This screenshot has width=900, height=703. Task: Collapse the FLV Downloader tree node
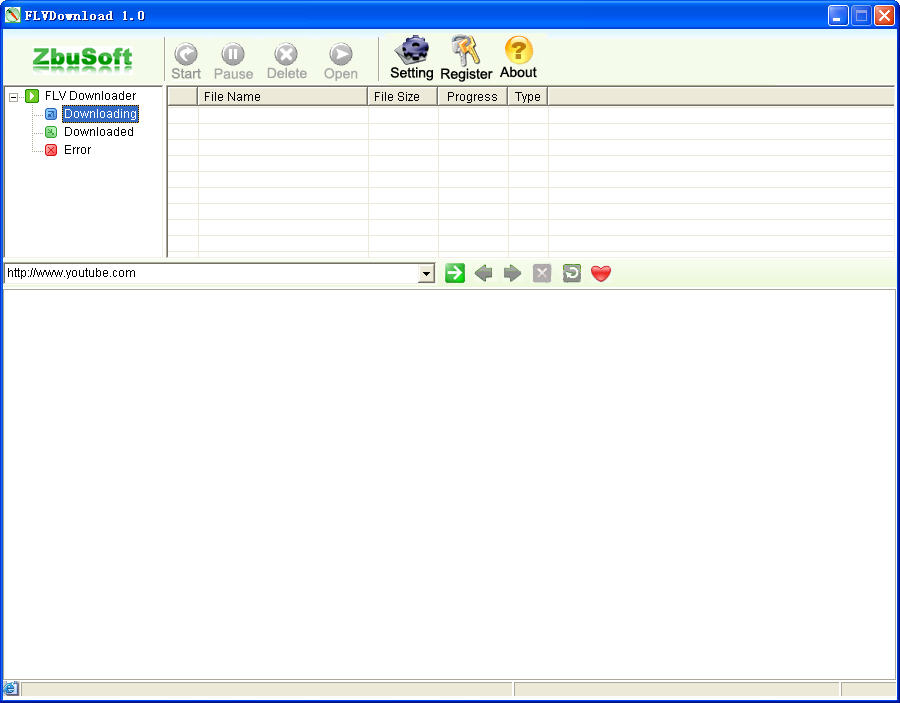(x=14, y=97)
